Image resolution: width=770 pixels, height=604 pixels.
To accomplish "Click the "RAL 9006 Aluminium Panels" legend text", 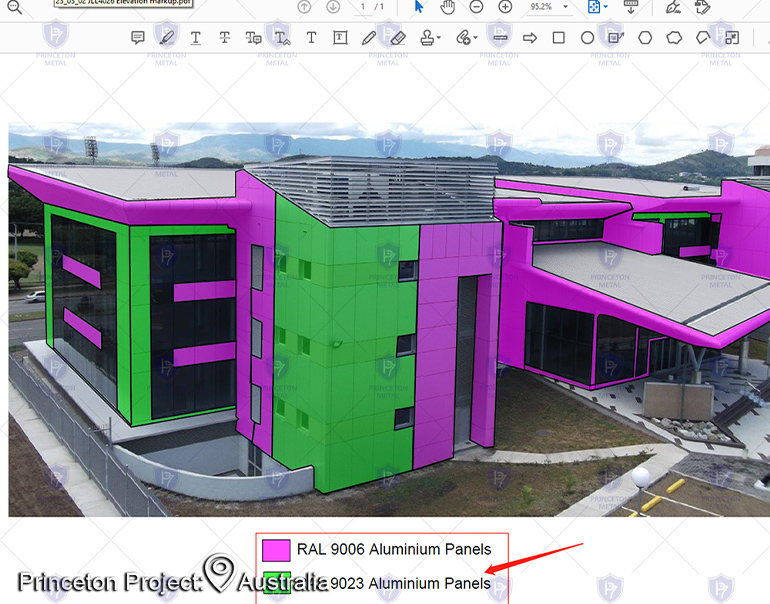I will point(394,549).
